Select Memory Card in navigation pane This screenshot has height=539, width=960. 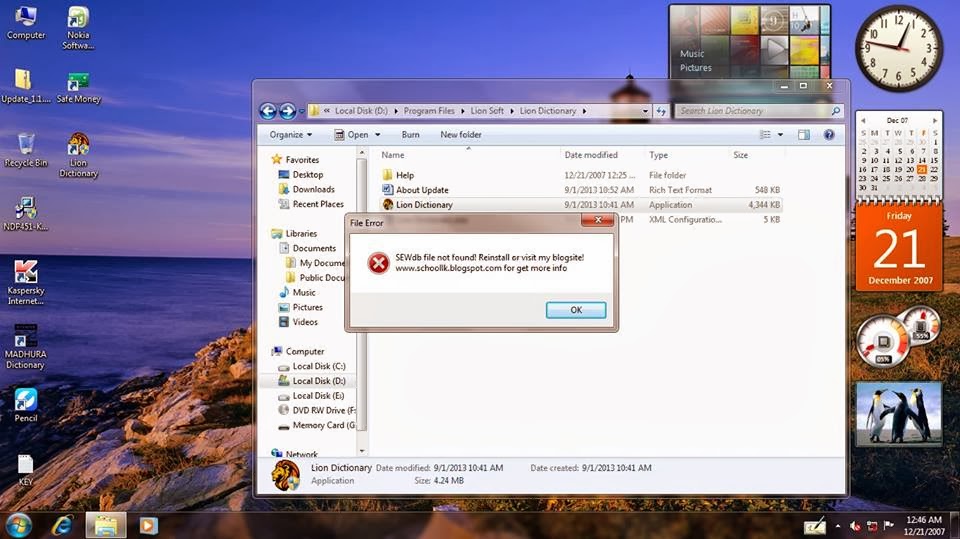[323, 424]
